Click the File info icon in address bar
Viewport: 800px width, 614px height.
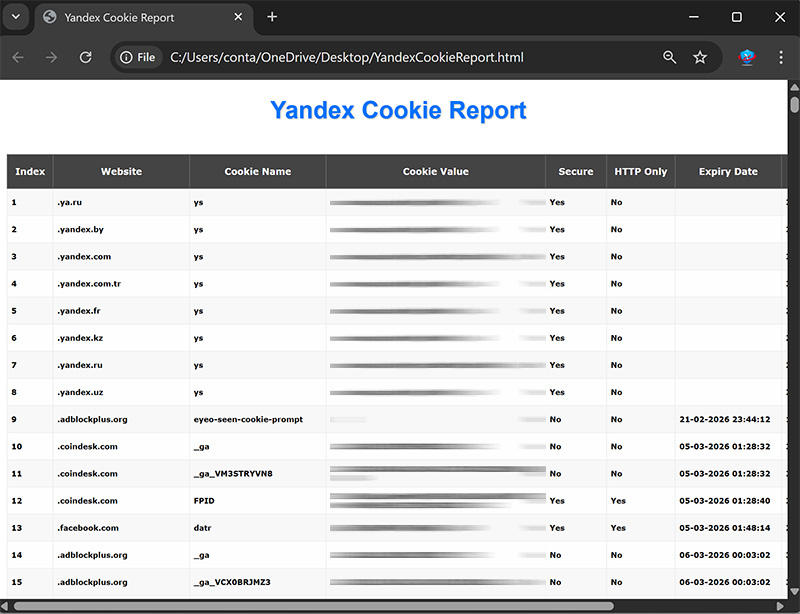coord(138,58)
